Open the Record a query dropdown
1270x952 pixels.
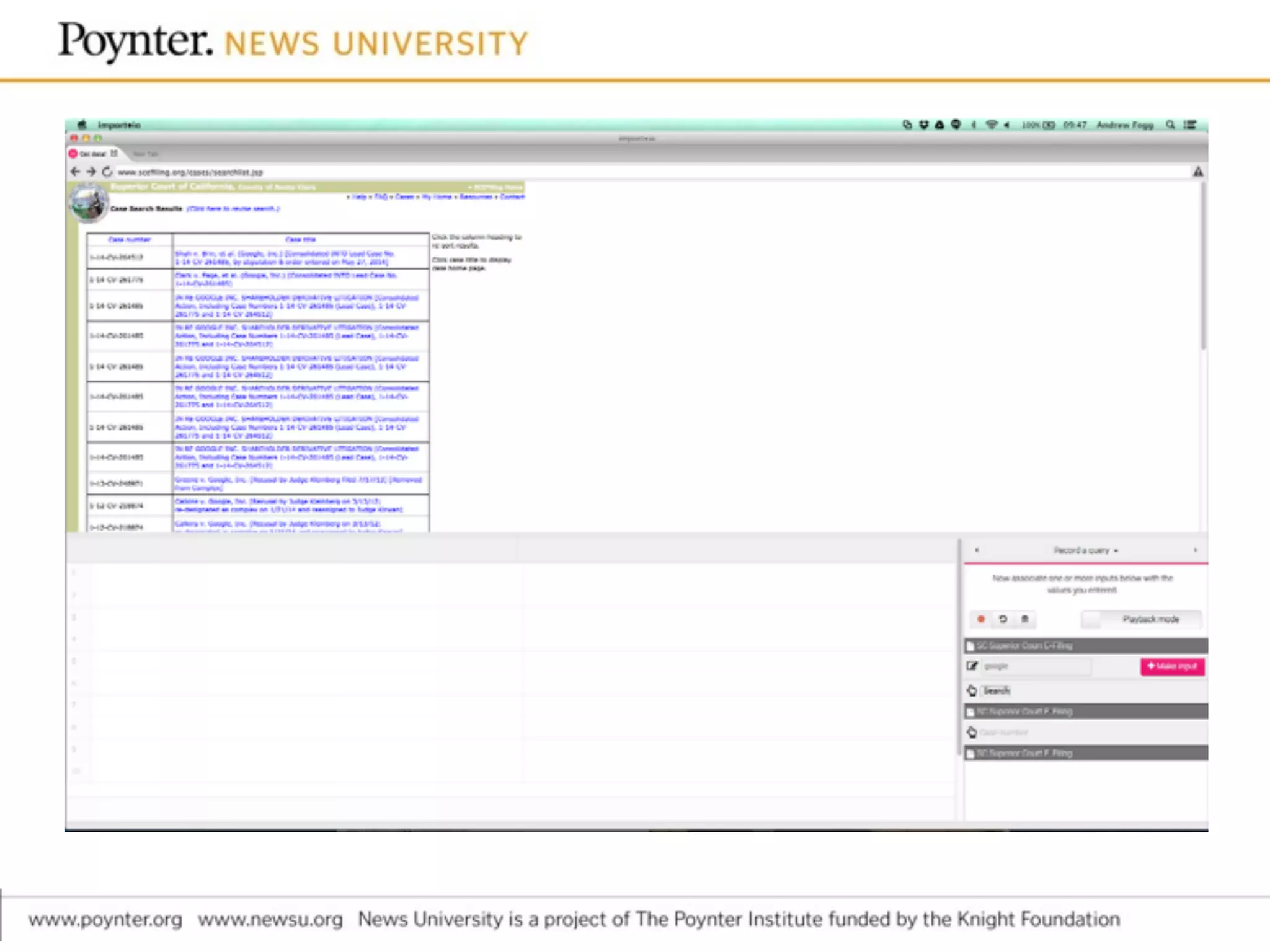(1085, 550)
